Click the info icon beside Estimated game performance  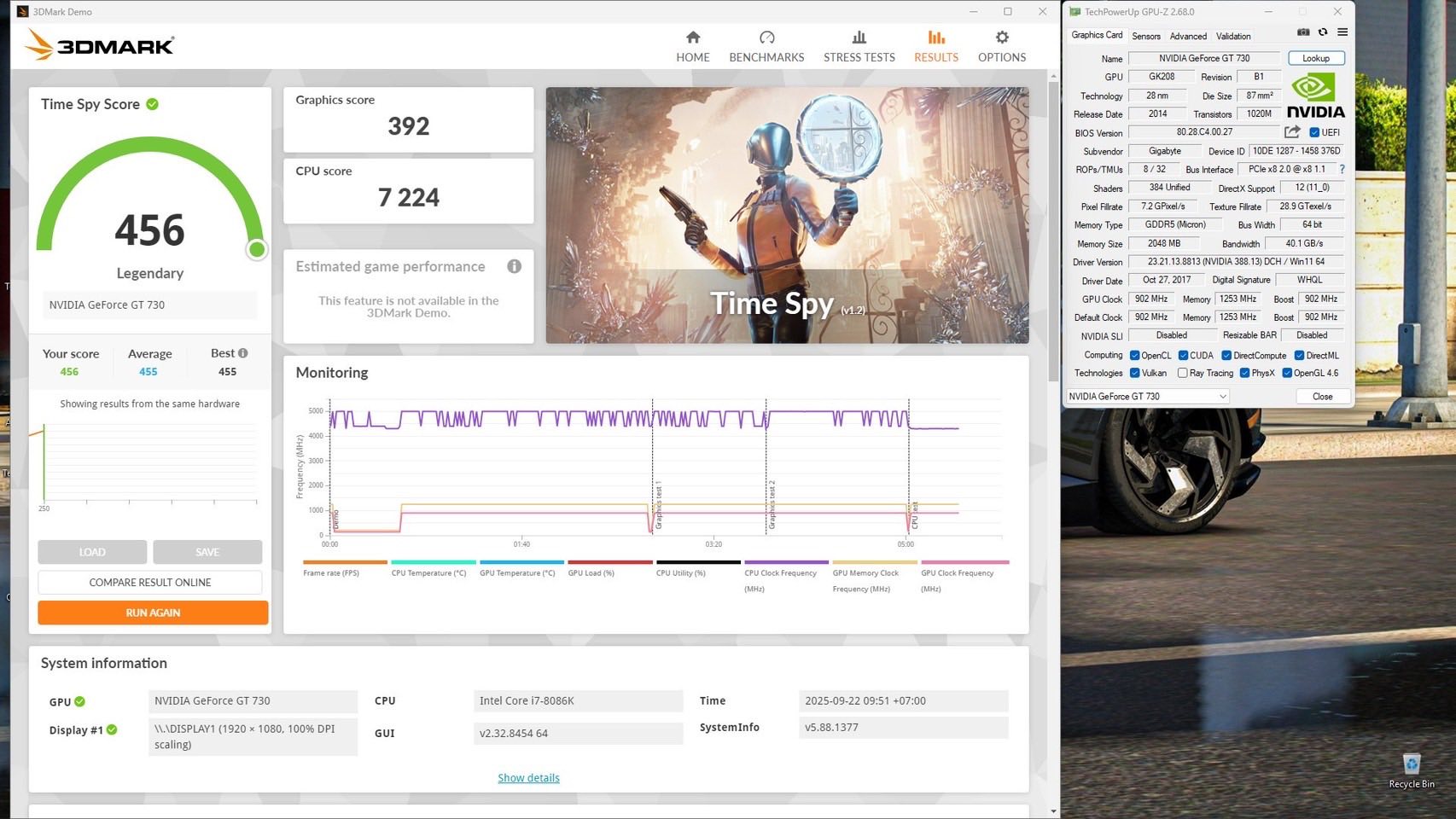pos(514,266)
